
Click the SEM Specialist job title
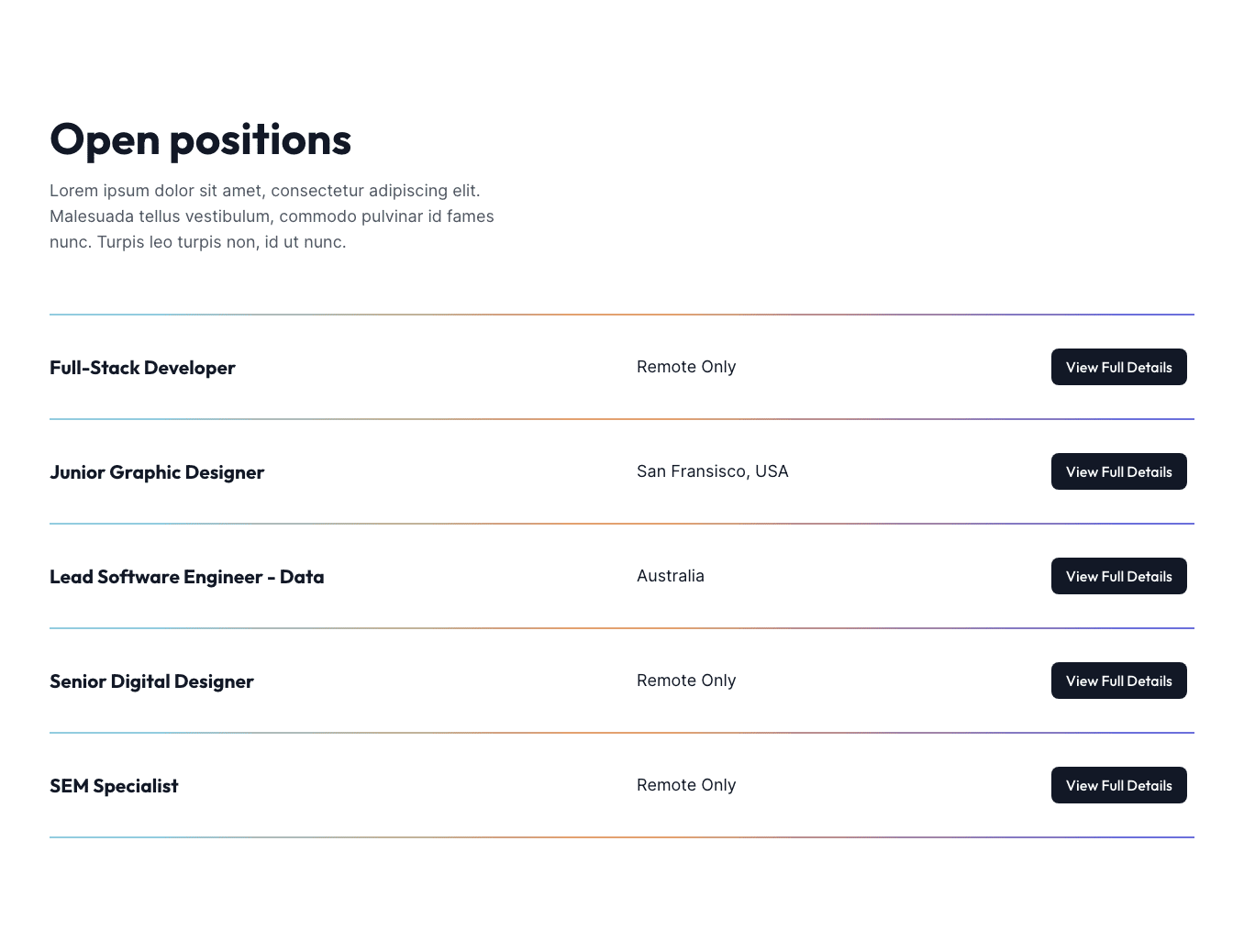click(x=114, y=786)
